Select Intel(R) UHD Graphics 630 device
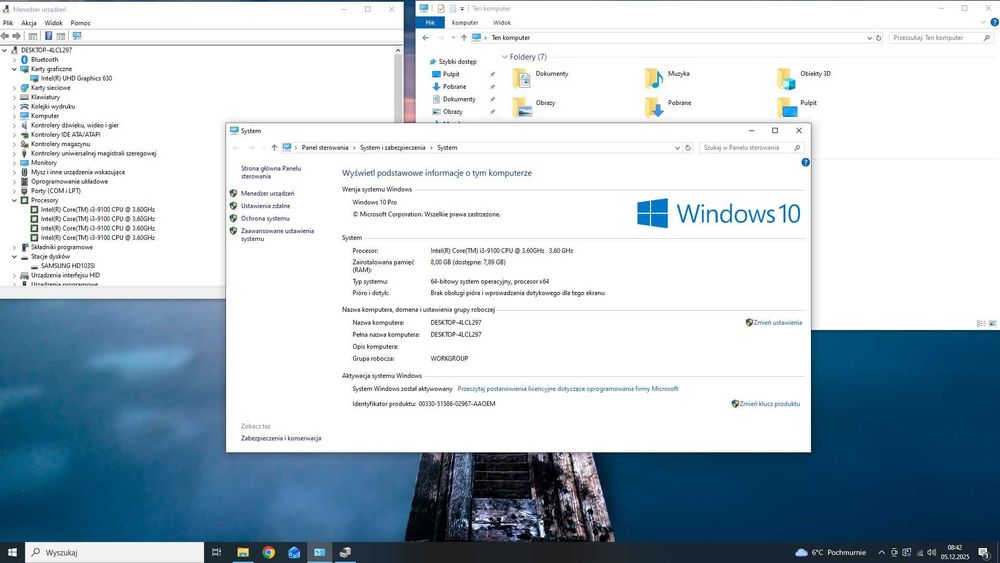1000x563 pixels. click(76, 78)
